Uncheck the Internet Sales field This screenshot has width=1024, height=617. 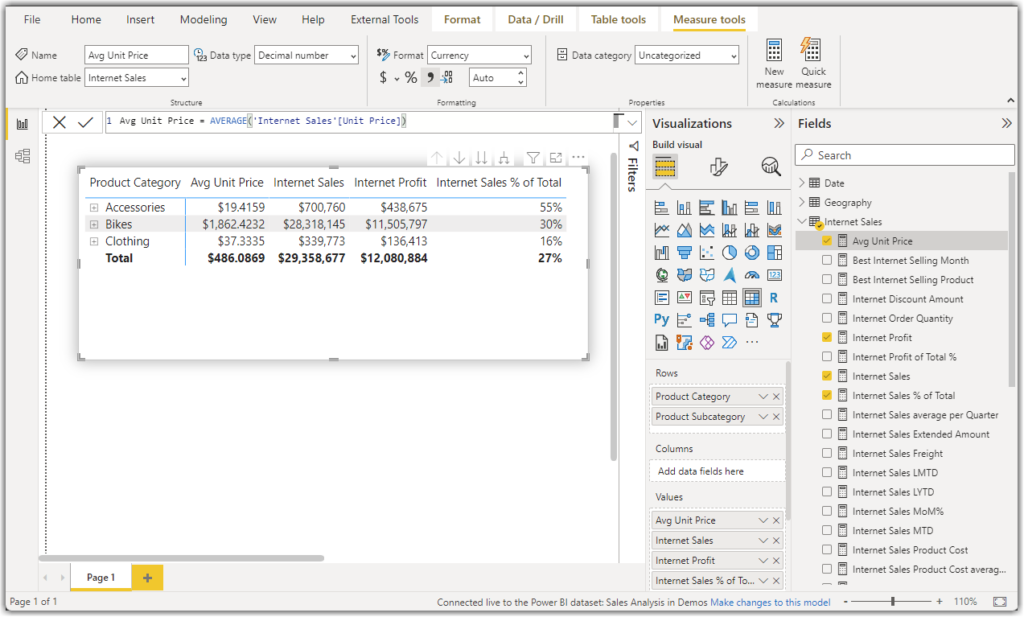pos(827,376)
